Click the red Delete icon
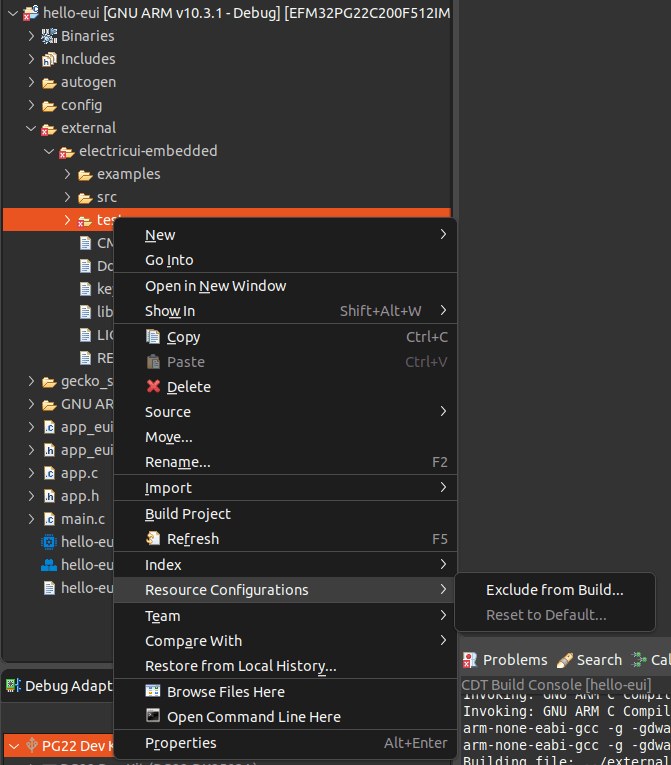This screenshot has height=765, width=671. [x=153, y=387]
